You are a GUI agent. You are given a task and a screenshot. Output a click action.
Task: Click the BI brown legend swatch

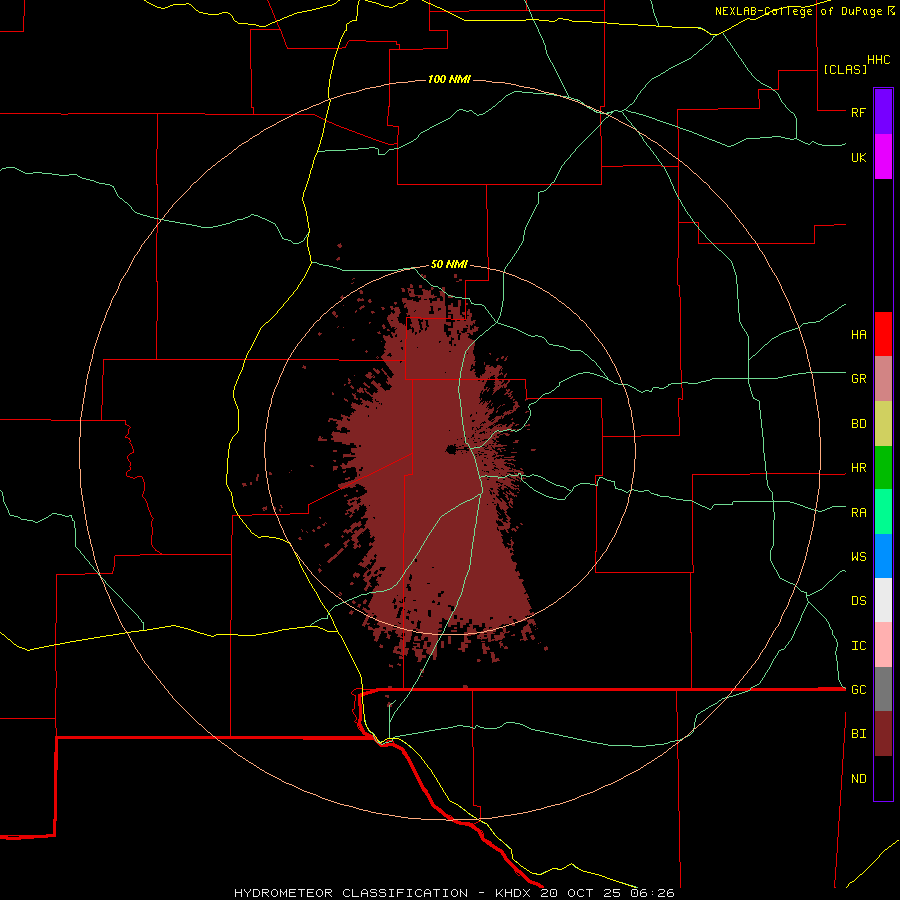pos(883,734)
